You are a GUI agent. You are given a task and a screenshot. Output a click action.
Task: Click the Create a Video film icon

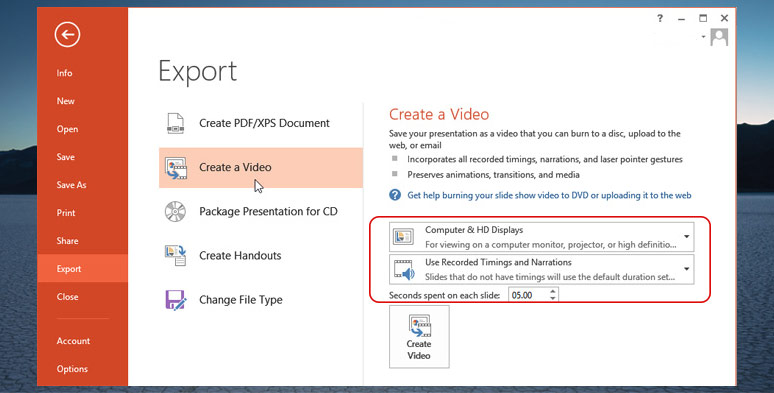coord(176,168)
